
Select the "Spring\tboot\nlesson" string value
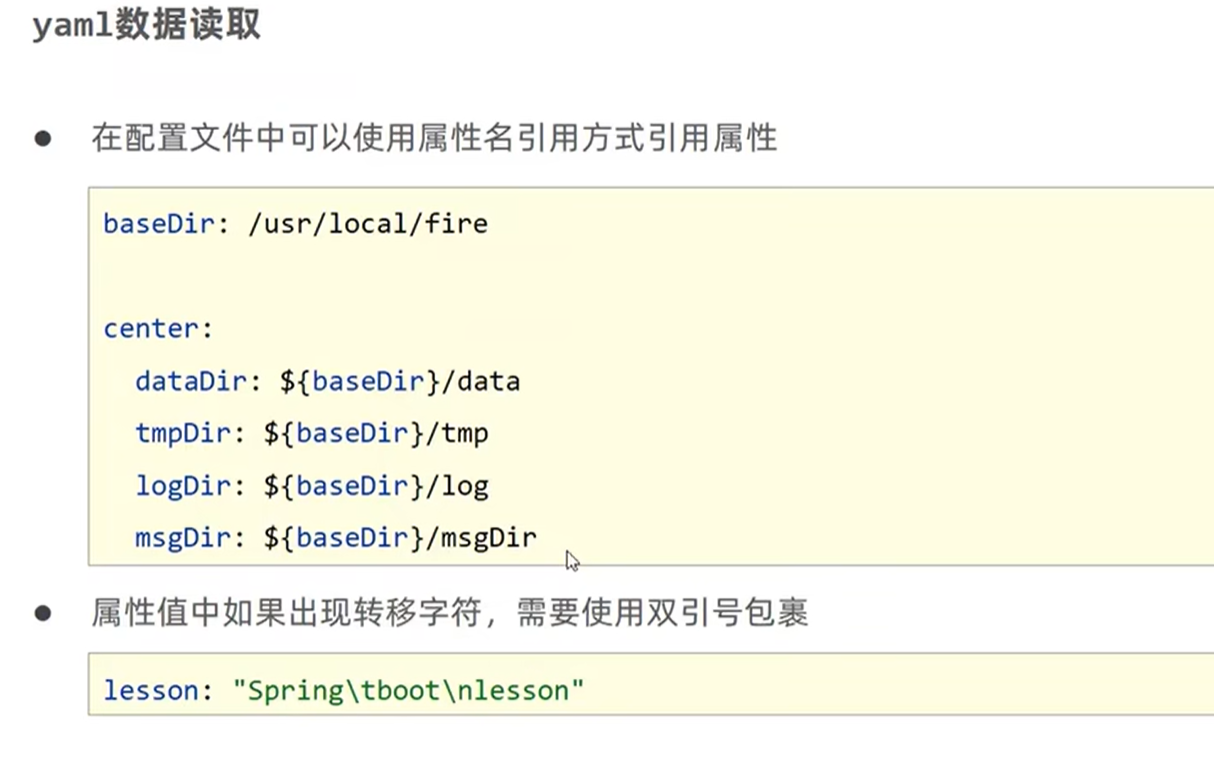pyautogui.click(x=408, y=691)
